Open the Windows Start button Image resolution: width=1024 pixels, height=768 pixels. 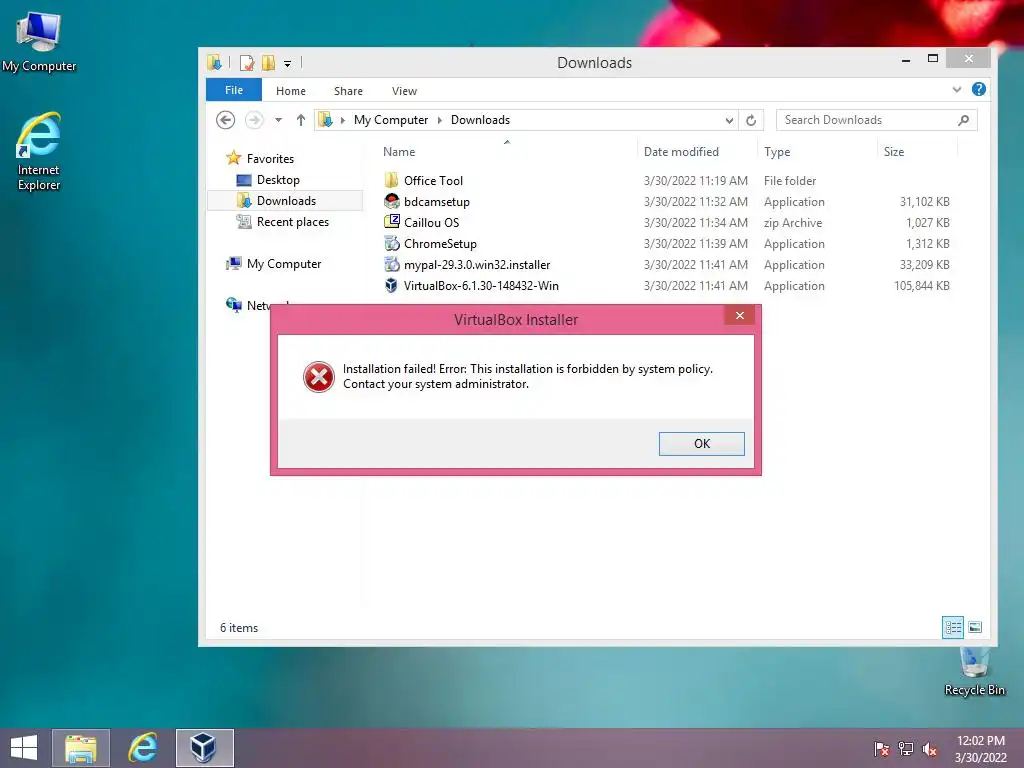pyautogui.click(x=24, y=748)
